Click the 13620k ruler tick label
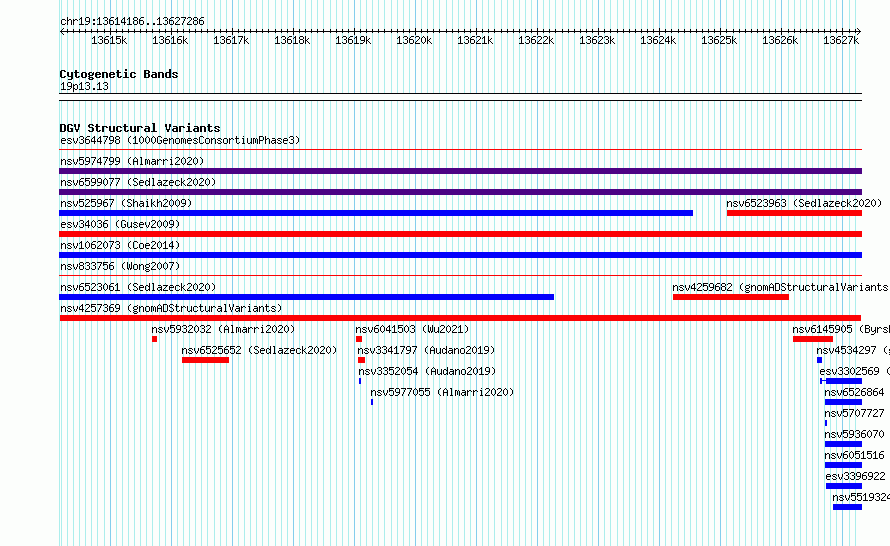890x546 pixels. tap(414, 40)
